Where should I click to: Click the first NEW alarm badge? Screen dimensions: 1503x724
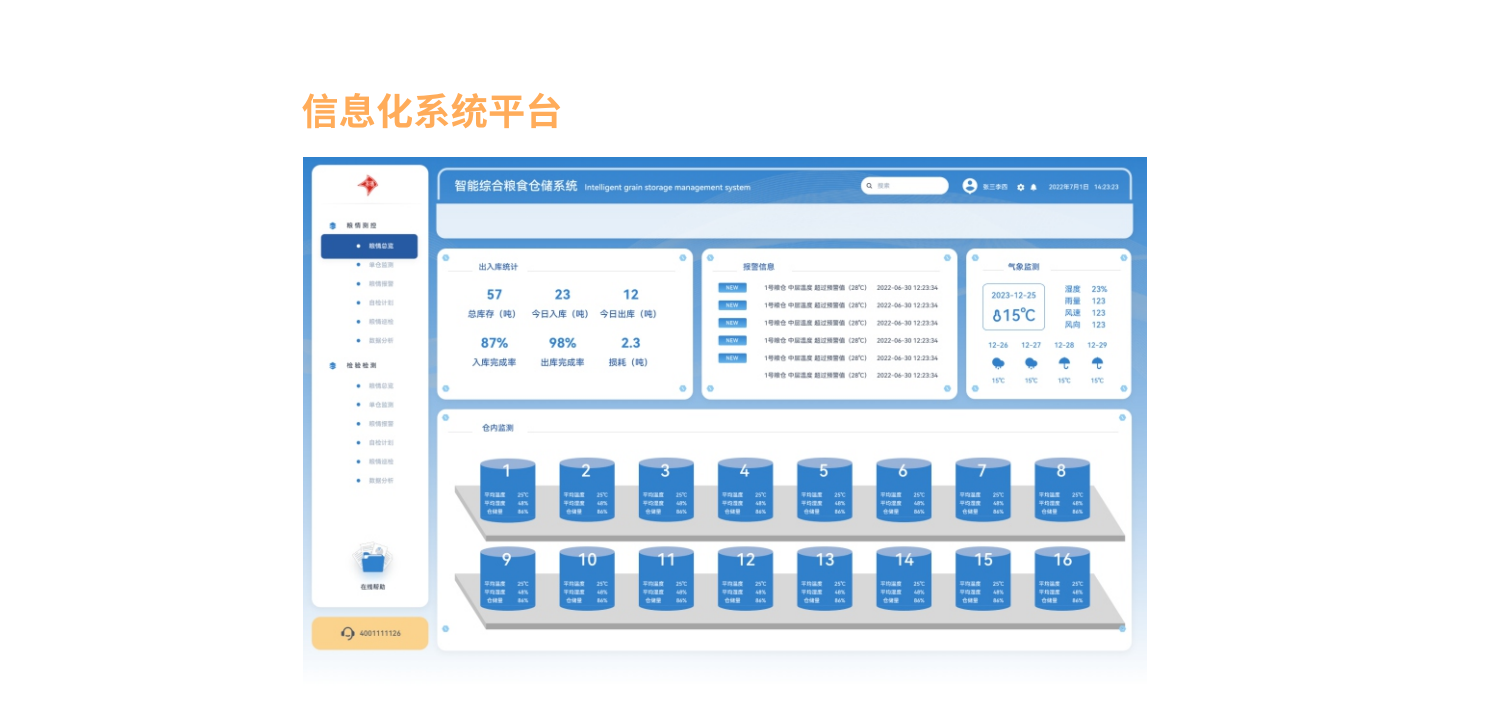click(732, 288)
